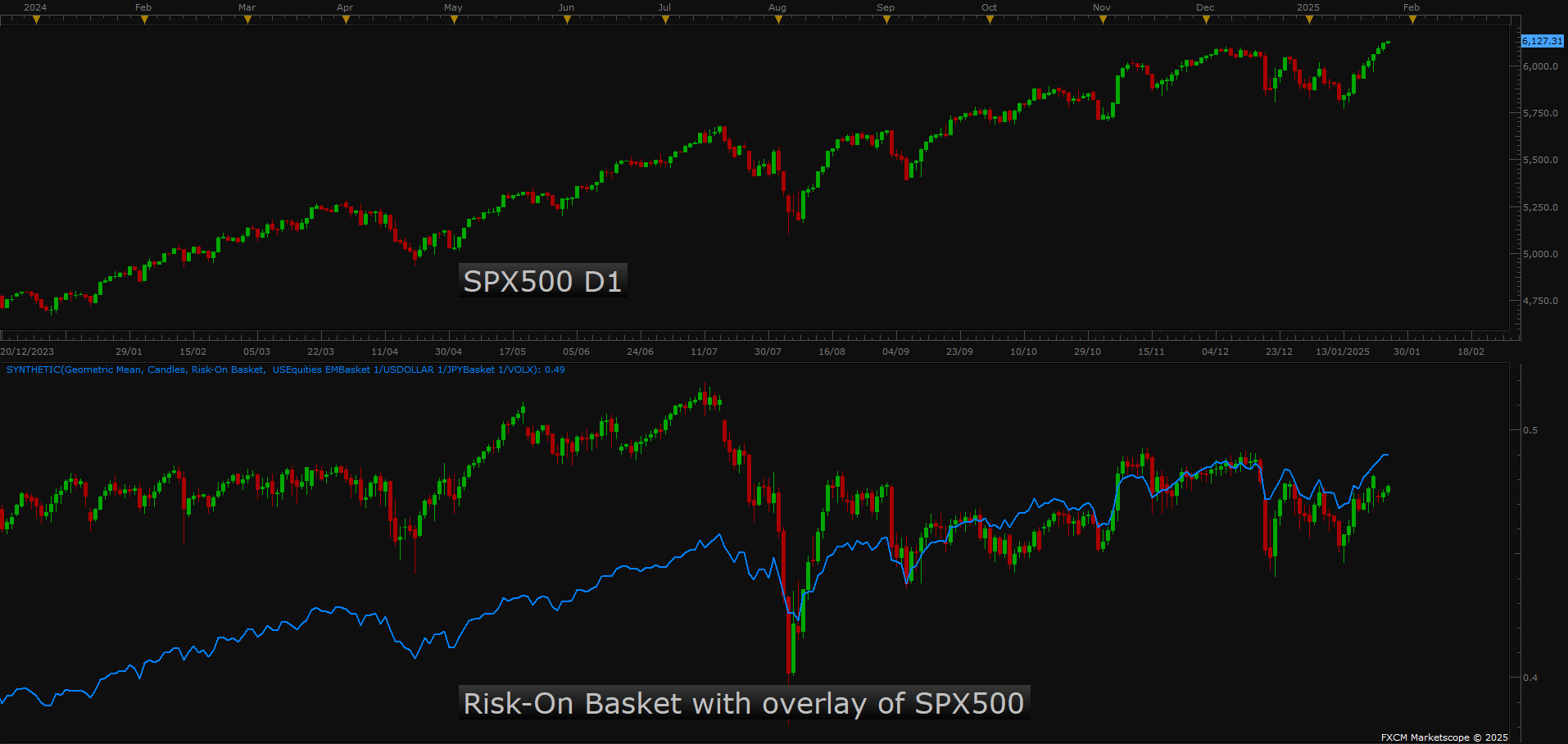This screenshot has width=1568, height=744.
Task: Click the Sep month marker
Action: coord(886,20)
